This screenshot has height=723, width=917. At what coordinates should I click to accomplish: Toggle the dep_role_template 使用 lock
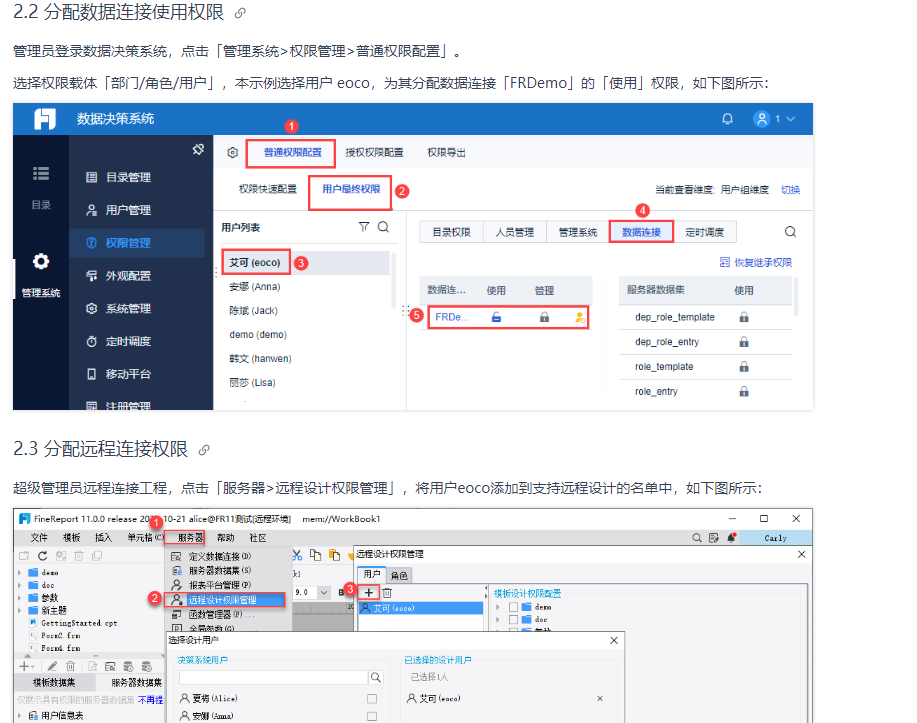(x=744, y=317)
